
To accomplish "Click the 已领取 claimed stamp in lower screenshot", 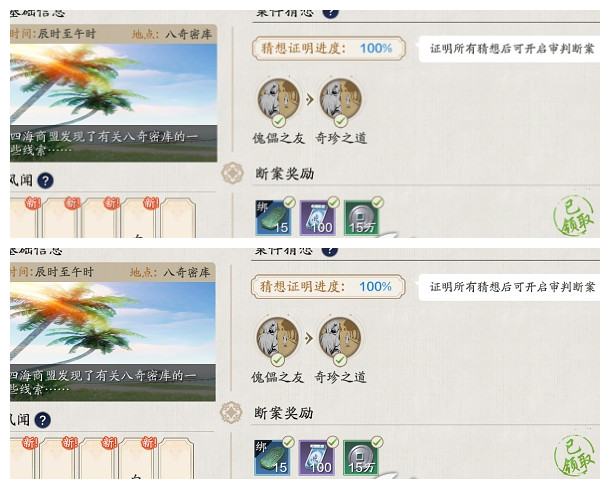I will [x=575, y=455].
